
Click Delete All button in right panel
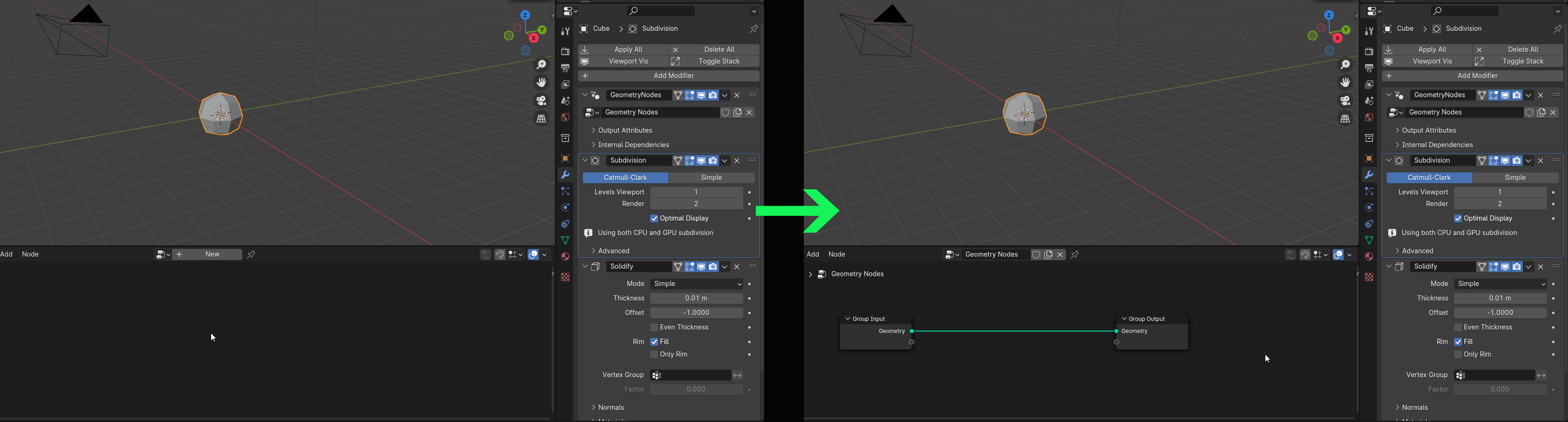[x=1518, y=50]
